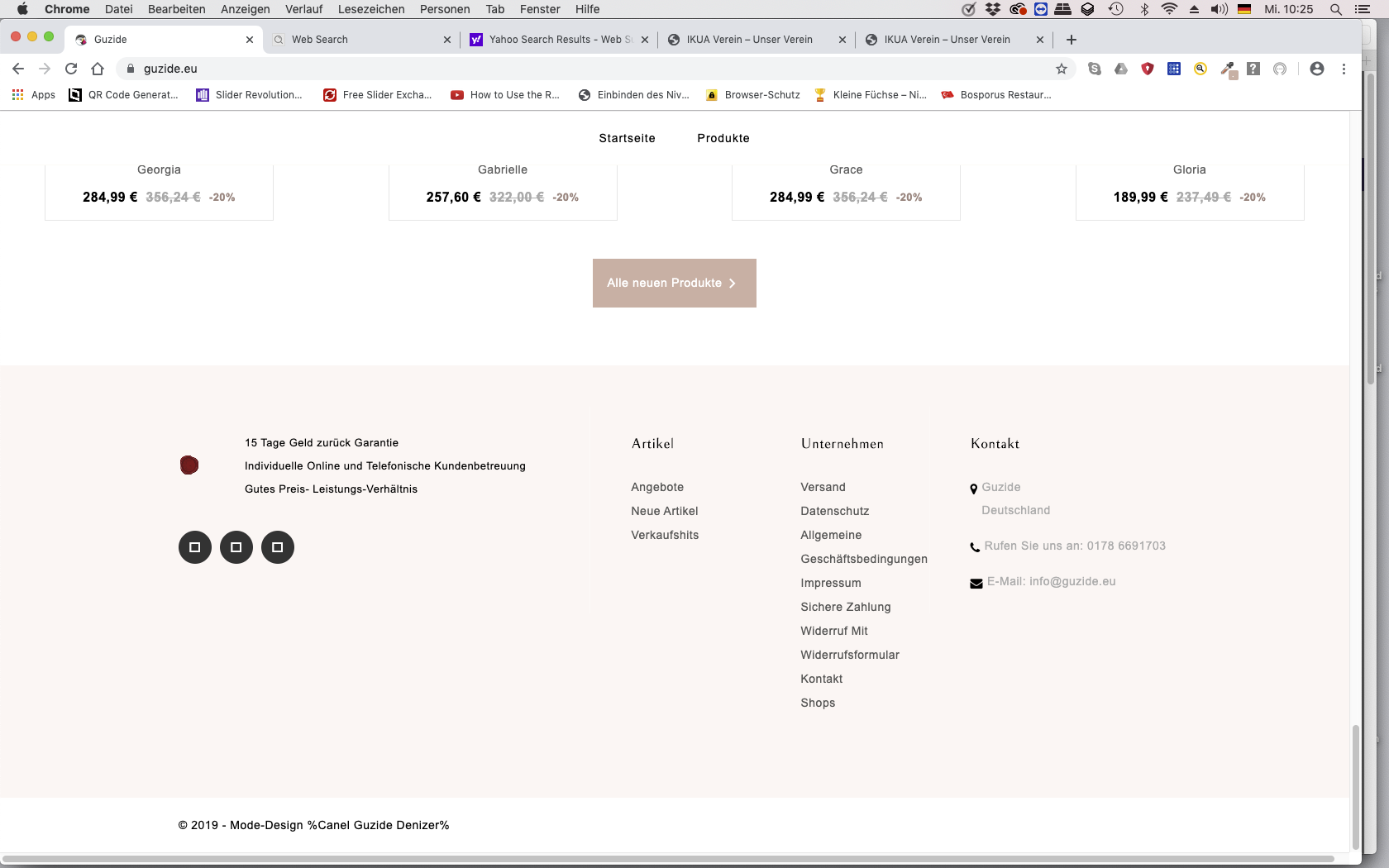Screen dimensions: 1389x868
Task: Open the Verkaufshits footer link
Action: pyautogui.click(x=665, y=535)
